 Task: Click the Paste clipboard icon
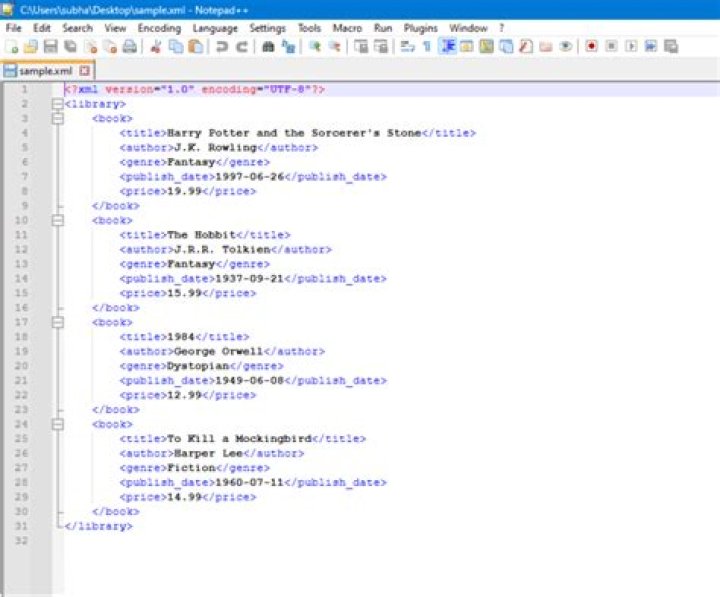(x=196, y=46)
